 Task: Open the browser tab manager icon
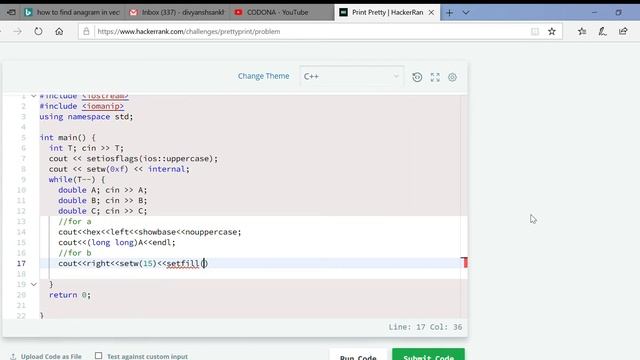click(x=11, y=12)
